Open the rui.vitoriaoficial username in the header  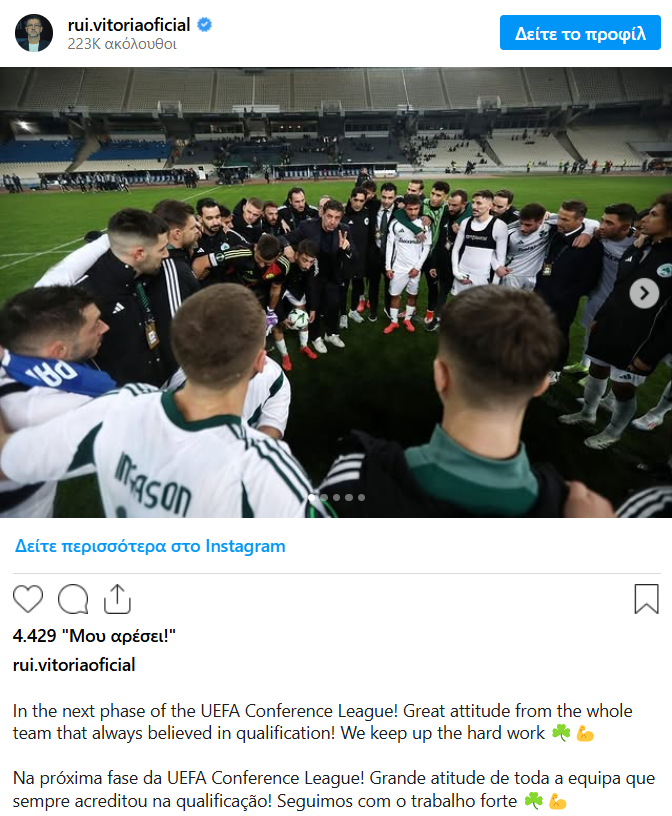129,25
